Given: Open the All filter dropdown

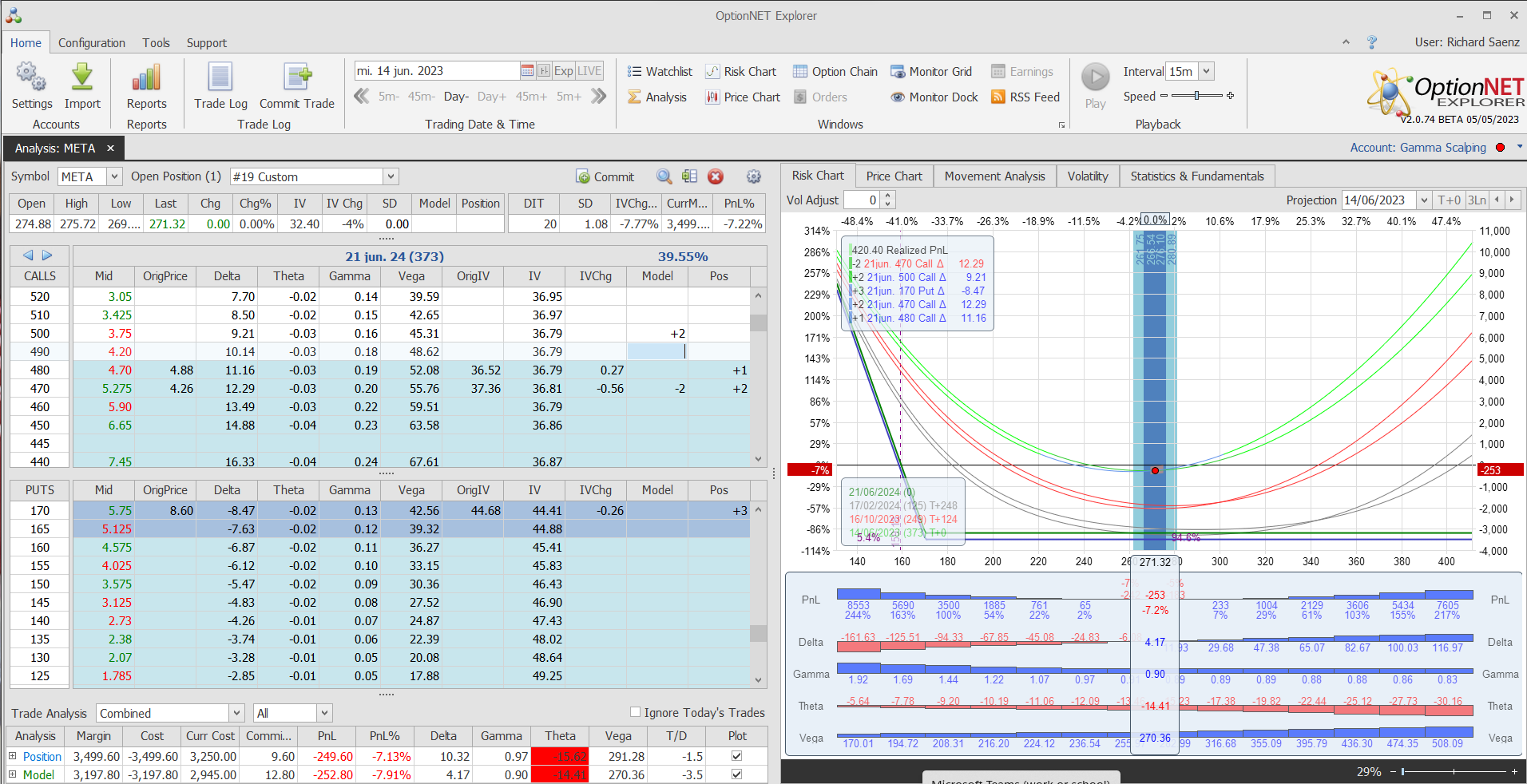Looking at the screenshot, I should point(324,713).
